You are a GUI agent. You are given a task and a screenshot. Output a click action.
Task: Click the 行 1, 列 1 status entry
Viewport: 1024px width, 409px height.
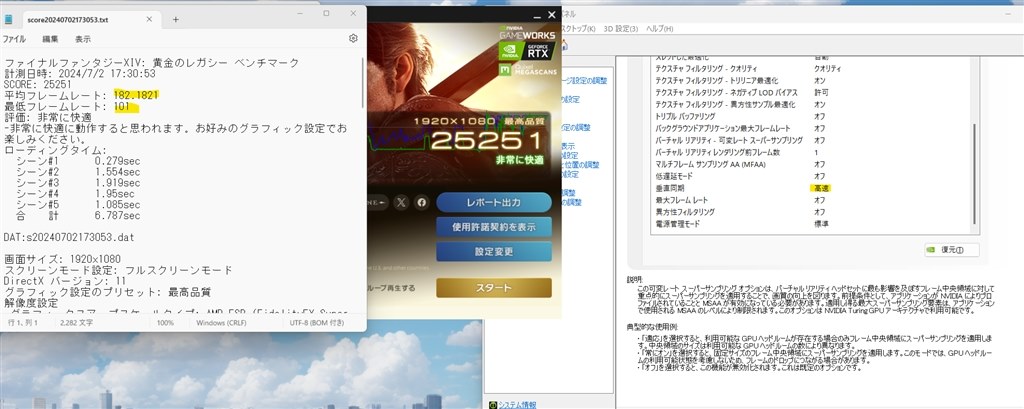coord(23,323)
